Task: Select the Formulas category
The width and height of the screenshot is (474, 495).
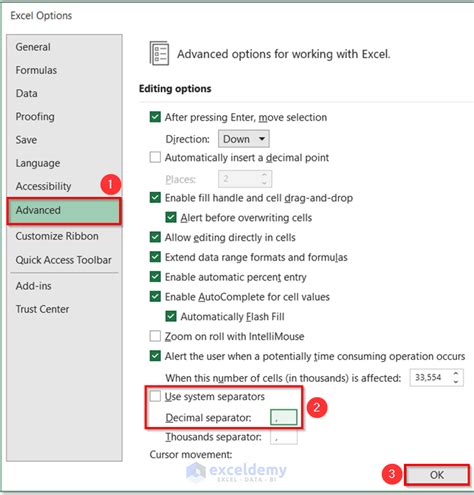Action: [x=36, y=70]
